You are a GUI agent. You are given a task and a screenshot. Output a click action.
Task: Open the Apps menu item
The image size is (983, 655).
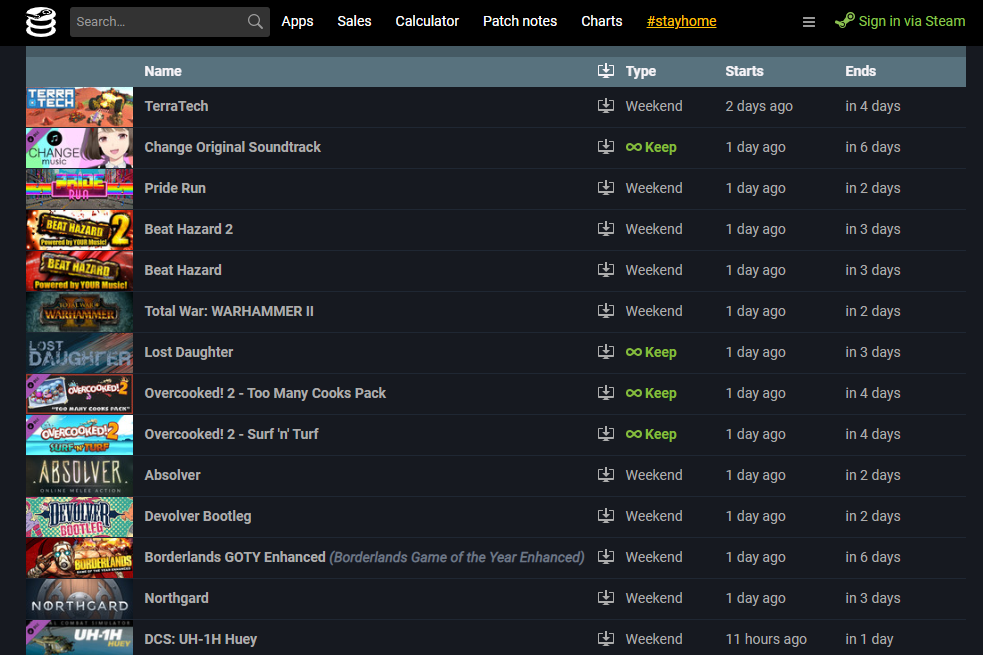pos(297,21)
